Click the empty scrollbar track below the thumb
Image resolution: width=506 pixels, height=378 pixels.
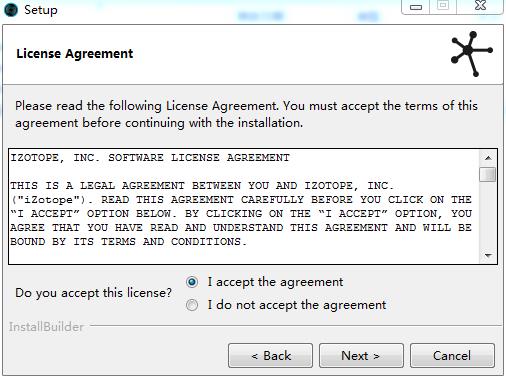point(488,215)
